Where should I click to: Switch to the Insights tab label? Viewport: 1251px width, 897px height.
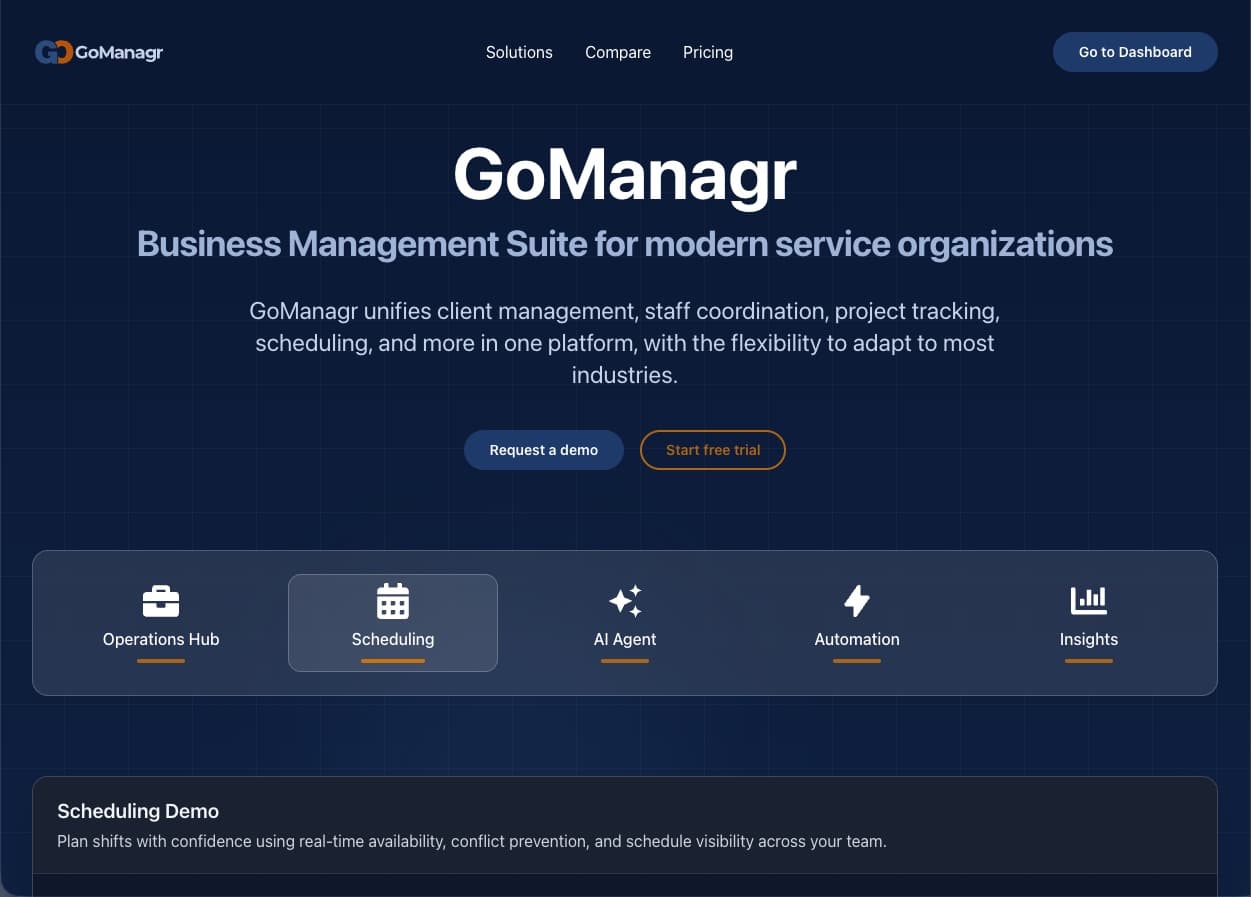pyautogui.click(x=1089, y=639)
